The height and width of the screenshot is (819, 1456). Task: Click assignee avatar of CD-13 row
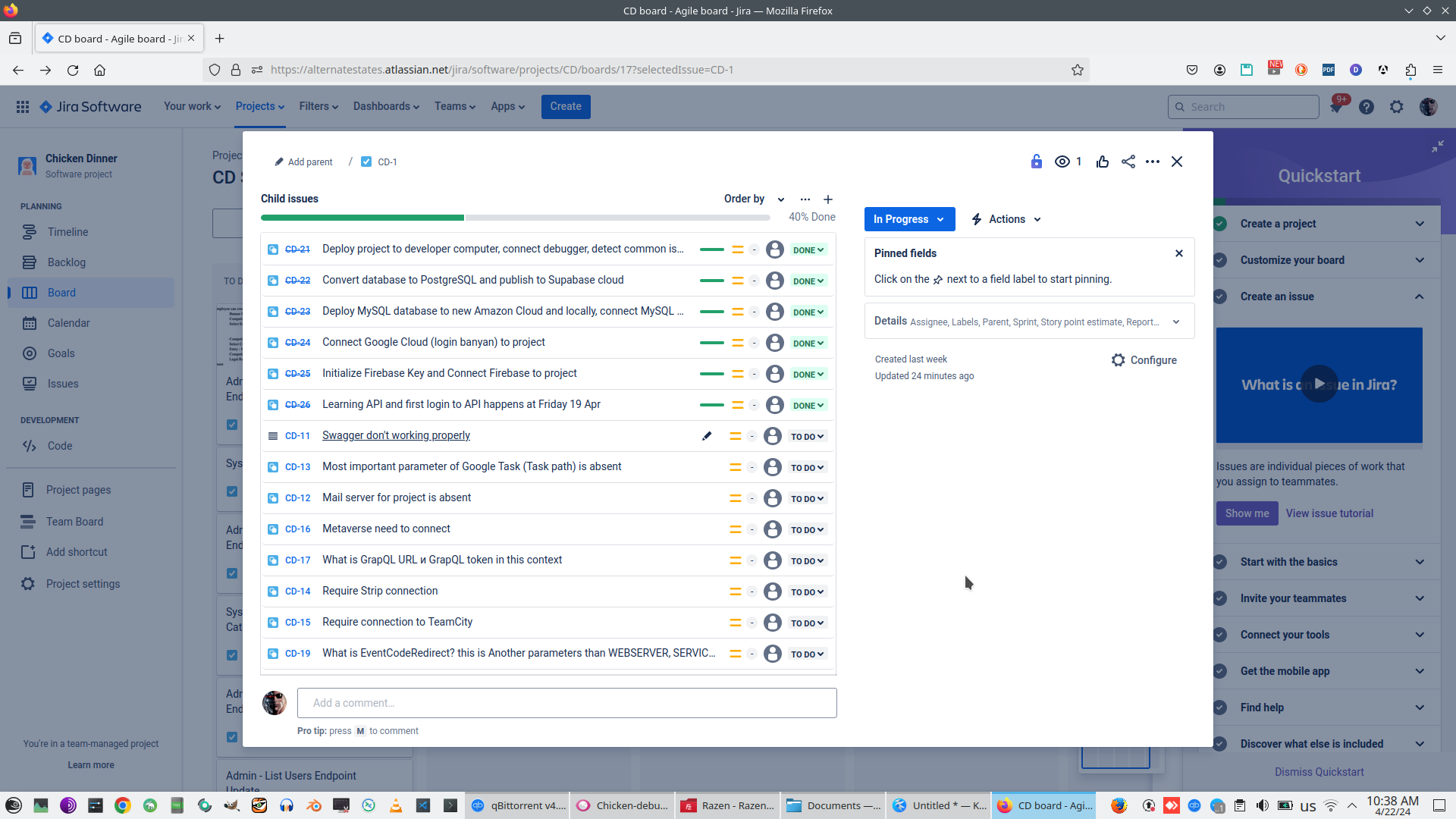coord(773,467)
